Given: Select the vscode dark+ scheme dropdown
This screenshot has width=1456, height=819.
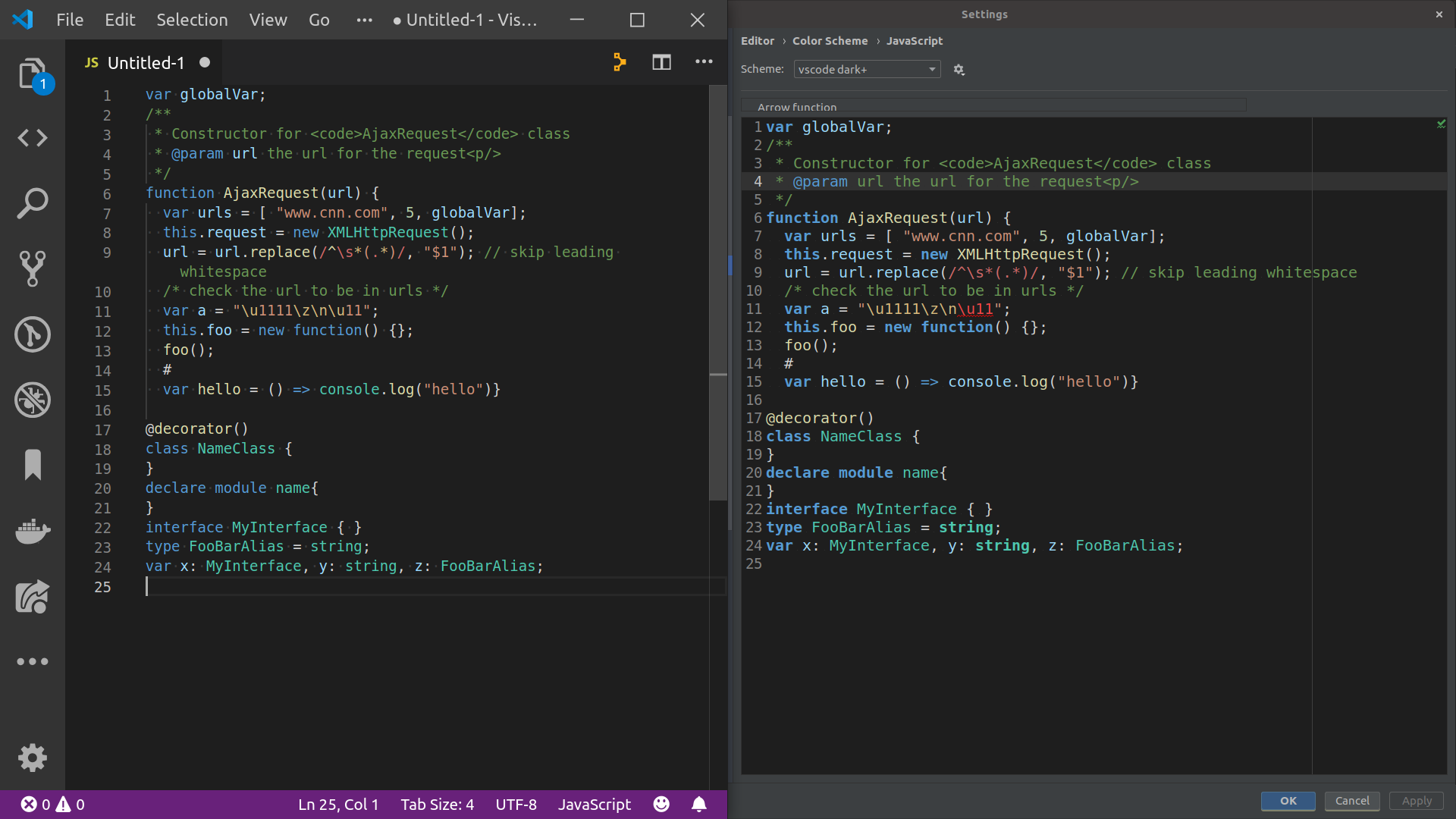Looking at the screenshot, I should click(x=864, y=68).
